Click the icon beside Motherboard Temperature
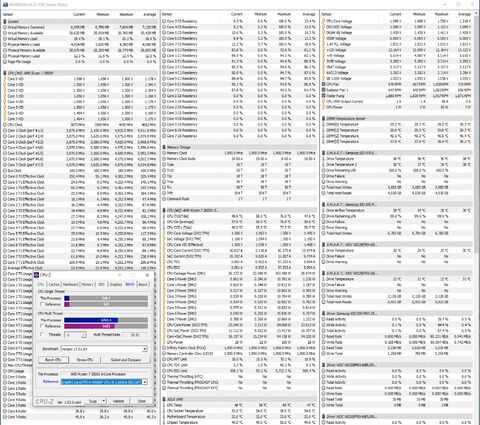 tap(164, 417)
